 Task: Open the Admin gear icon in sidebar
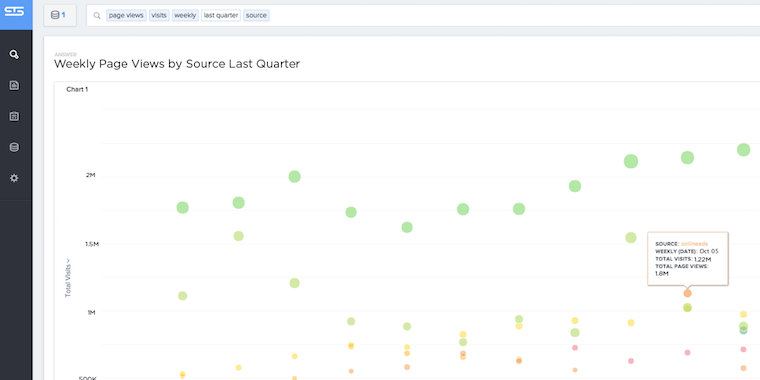[14, 178]
